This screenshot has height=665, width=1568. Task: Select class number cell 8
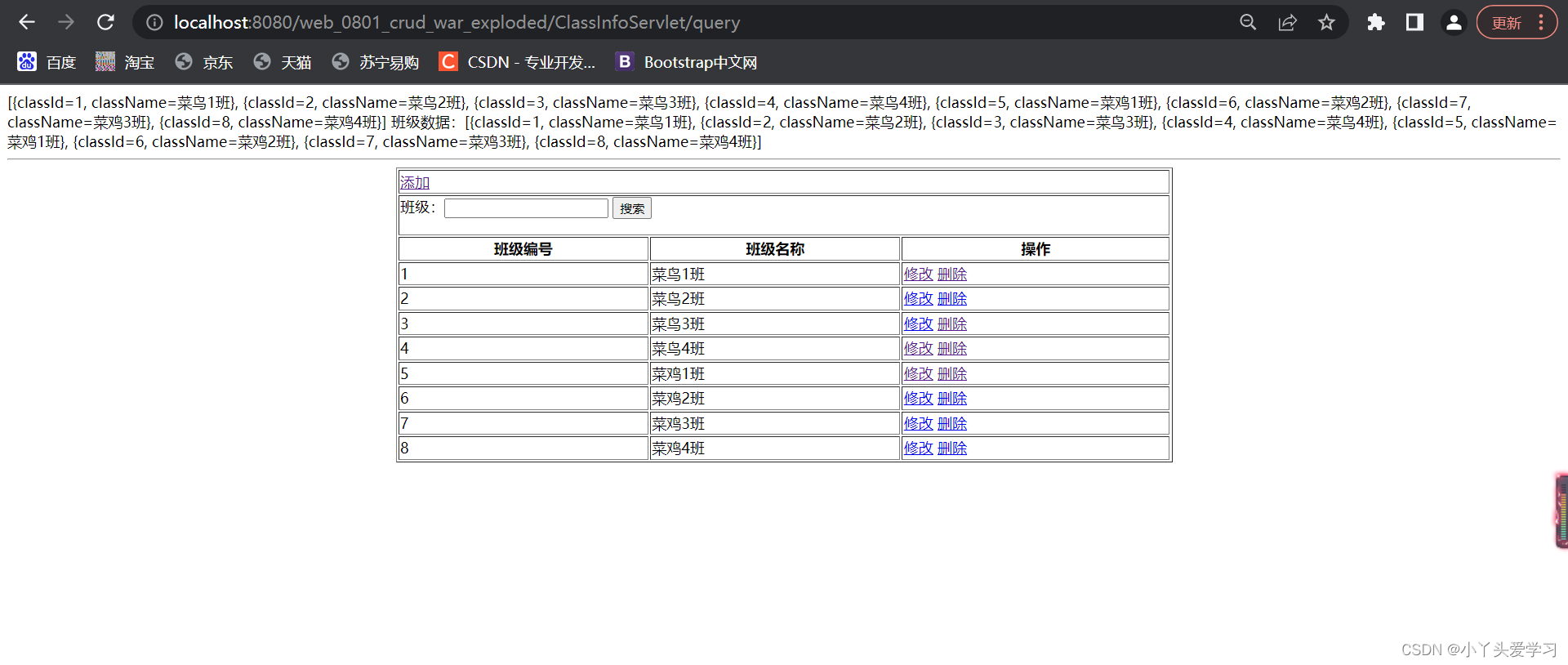tap(523, 449)
